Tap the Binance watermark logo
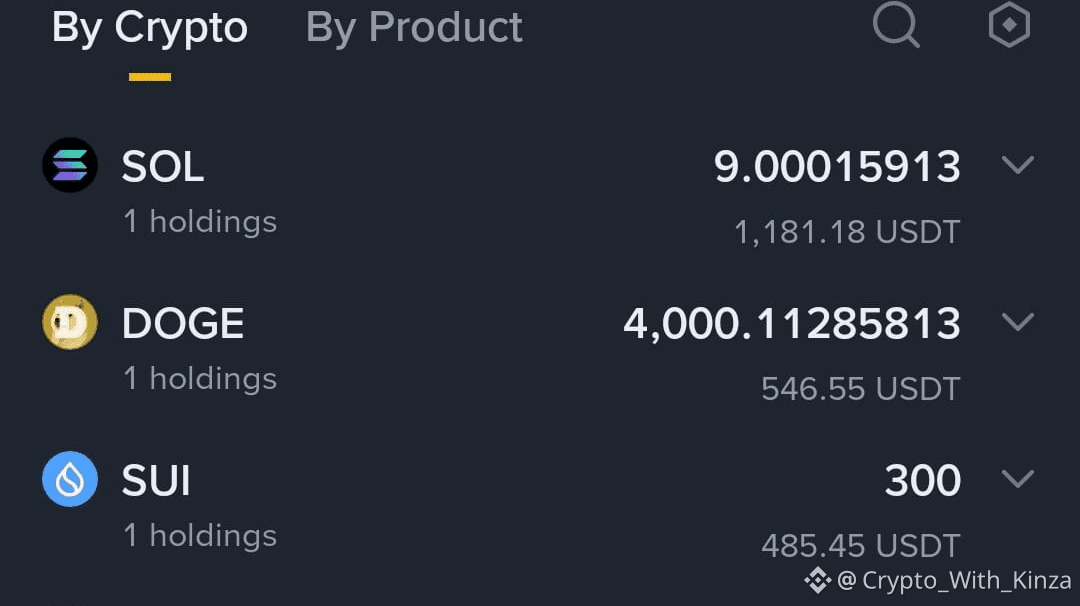Screen dimensions: 1080x606 coord(818,581)
